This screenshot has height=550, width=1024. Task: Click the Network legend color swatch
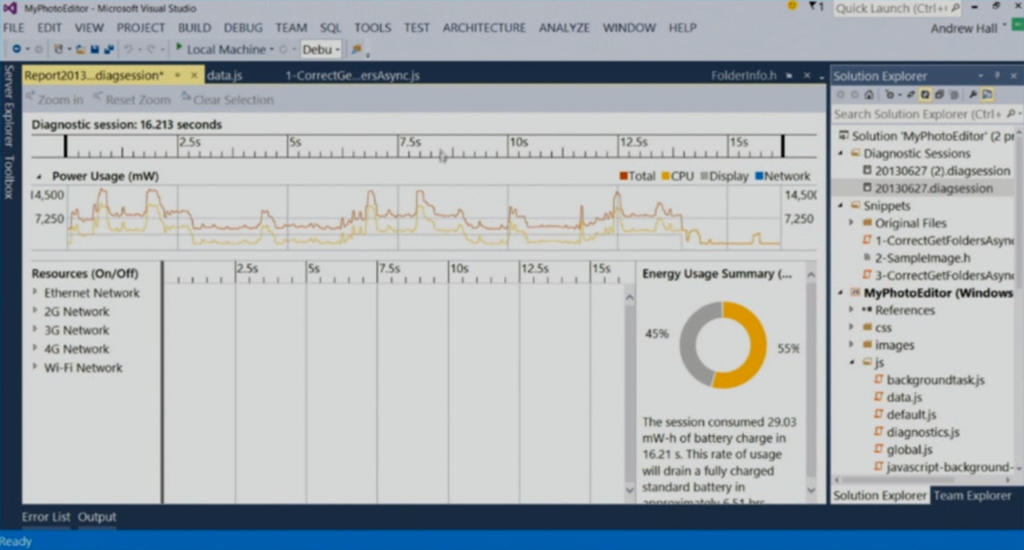(x=759, y=176)
